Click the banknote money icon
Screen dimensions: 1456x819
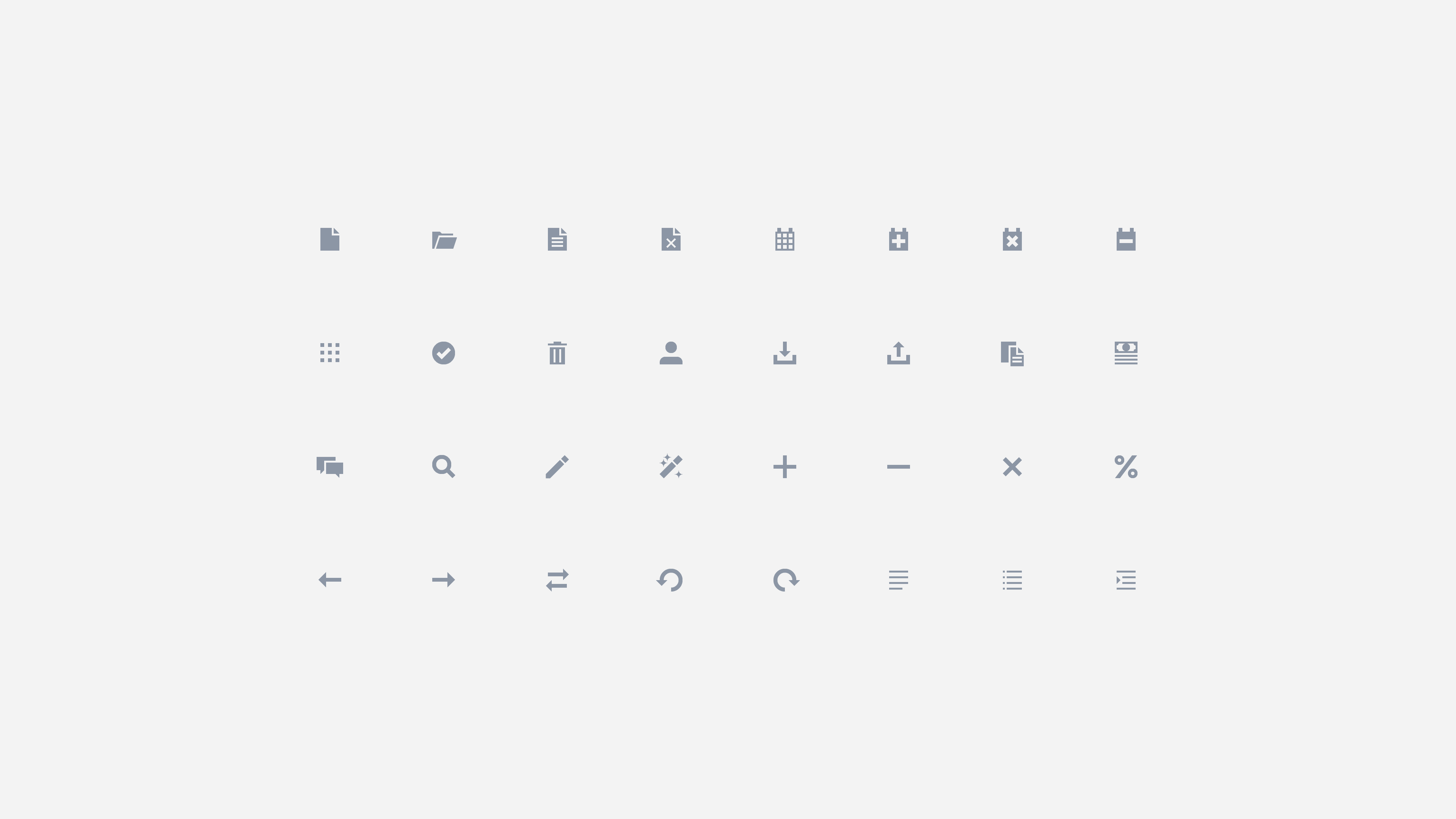click(x=1126, y=353)
